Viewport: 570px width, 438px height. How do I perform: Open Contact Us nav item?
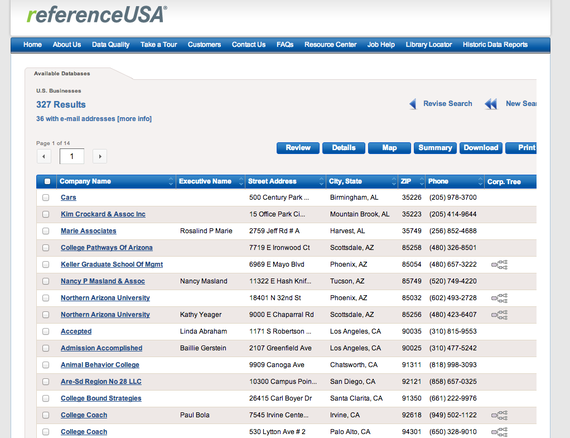[249, 45]
